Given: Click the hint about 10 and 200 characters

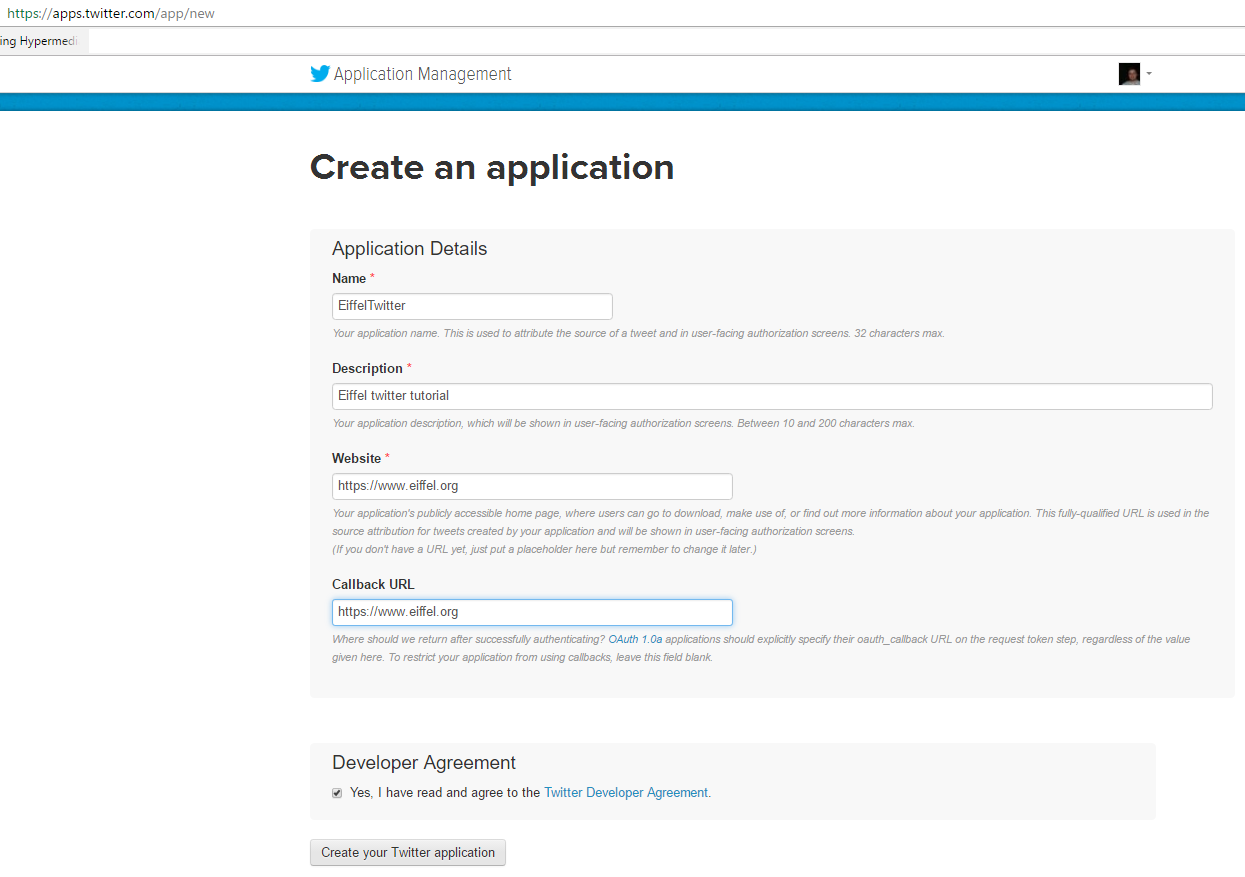Looking at the screenshot, I should pyautogui.click(x=623, y=423).
